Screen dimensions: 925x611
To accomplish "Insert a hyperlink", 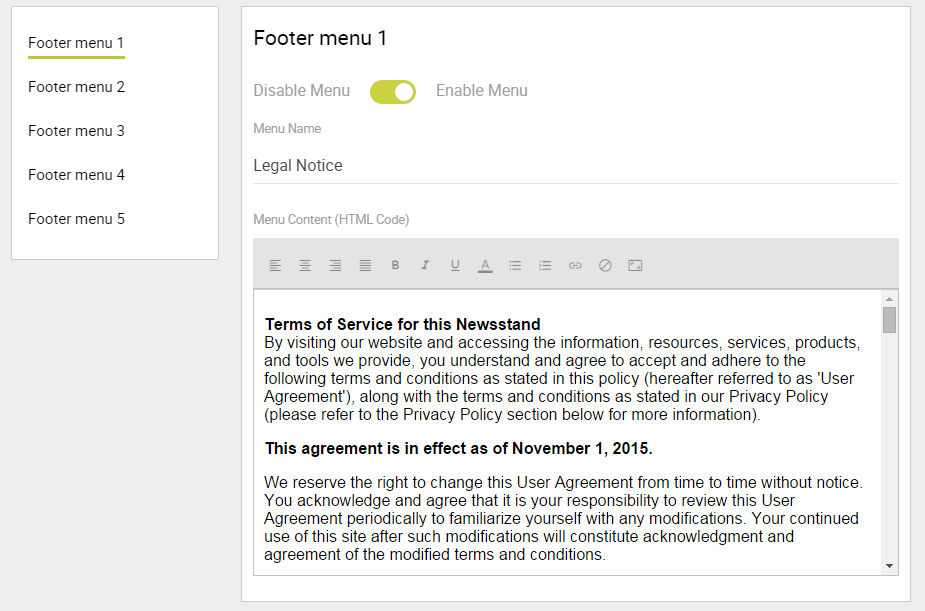I will [x=575, y=265].
